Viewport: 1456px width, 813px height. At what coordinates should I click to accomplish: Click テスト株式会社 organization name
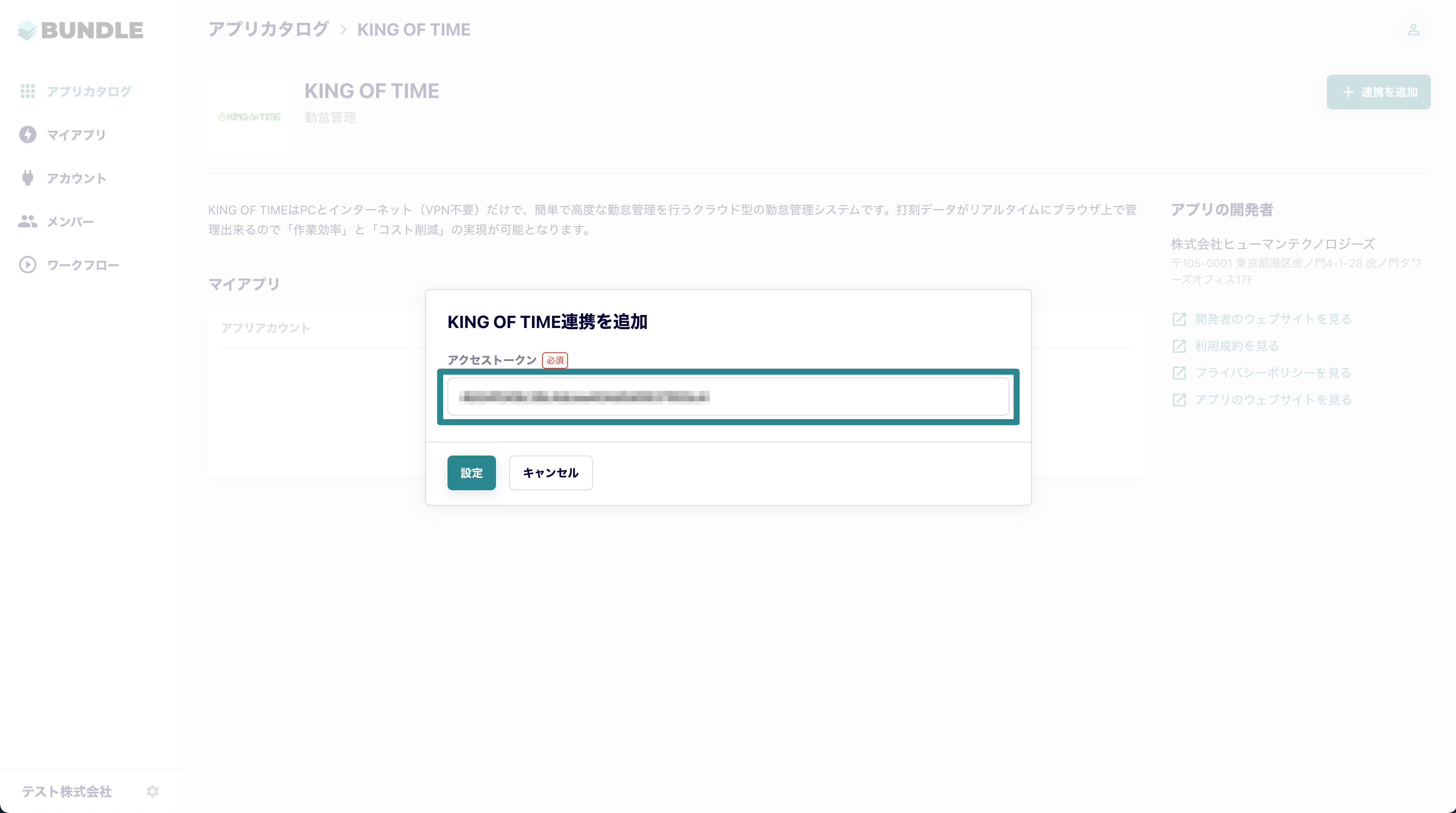pos(67,791)
